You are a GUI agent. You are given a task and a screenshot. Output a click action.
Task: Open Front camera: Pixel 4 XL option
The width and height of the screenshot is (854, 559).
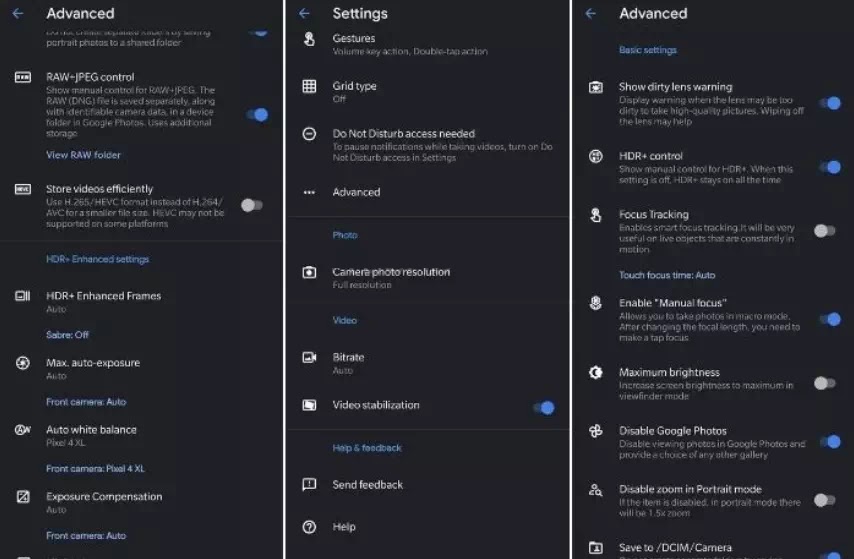tap(95, 469)
